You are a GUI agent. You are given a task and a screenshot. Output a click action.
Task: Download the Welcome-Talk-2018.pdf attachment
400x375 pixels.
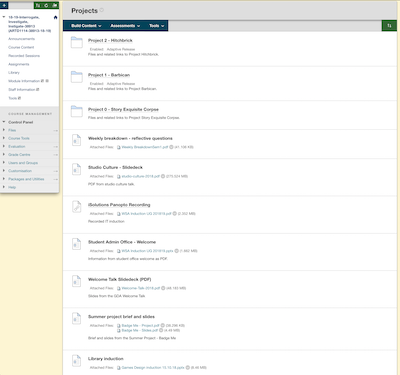pyautogui.click(x=141, y=288)
